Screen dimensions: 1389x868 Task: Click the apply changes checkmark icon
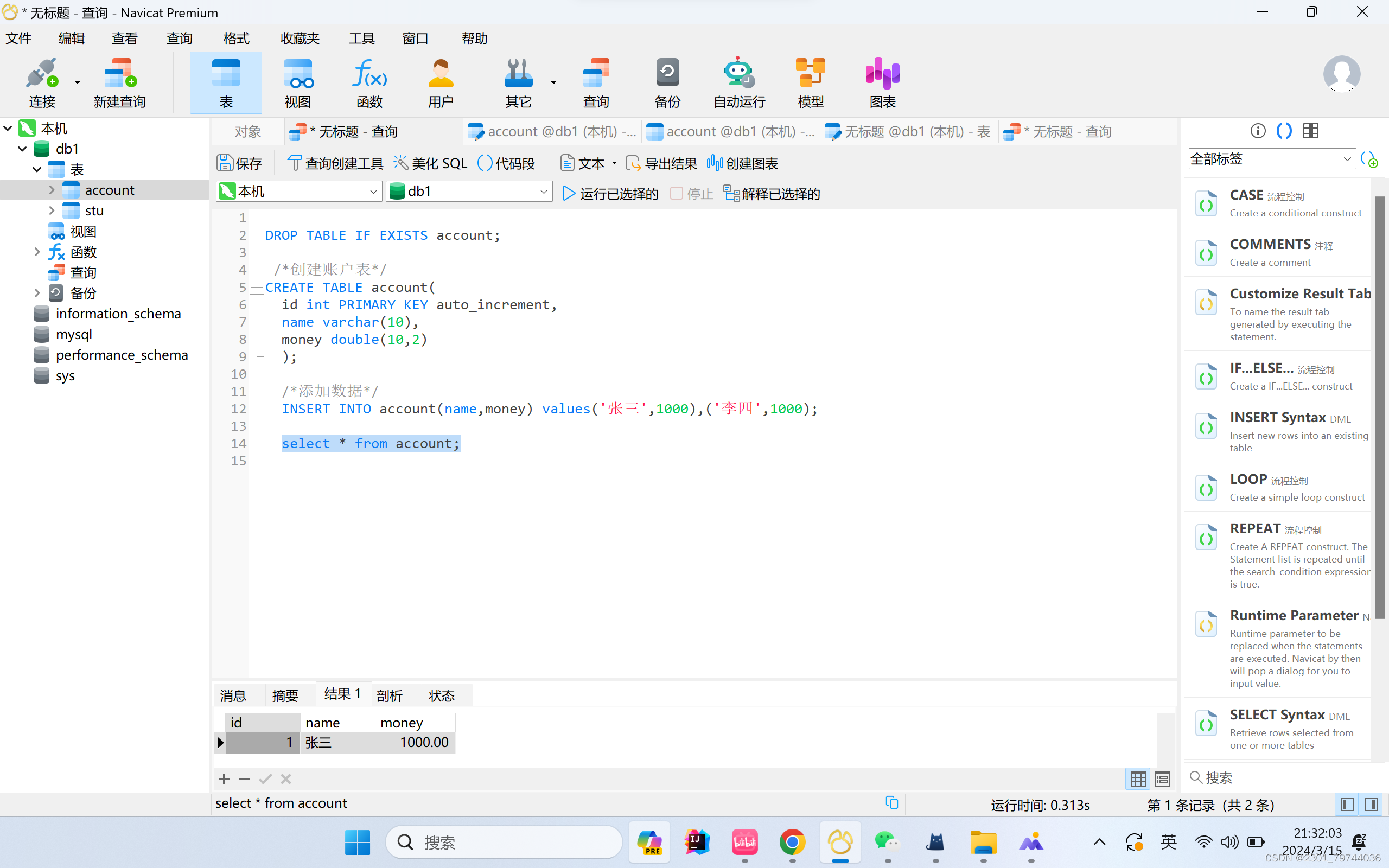tap(265, 779)
